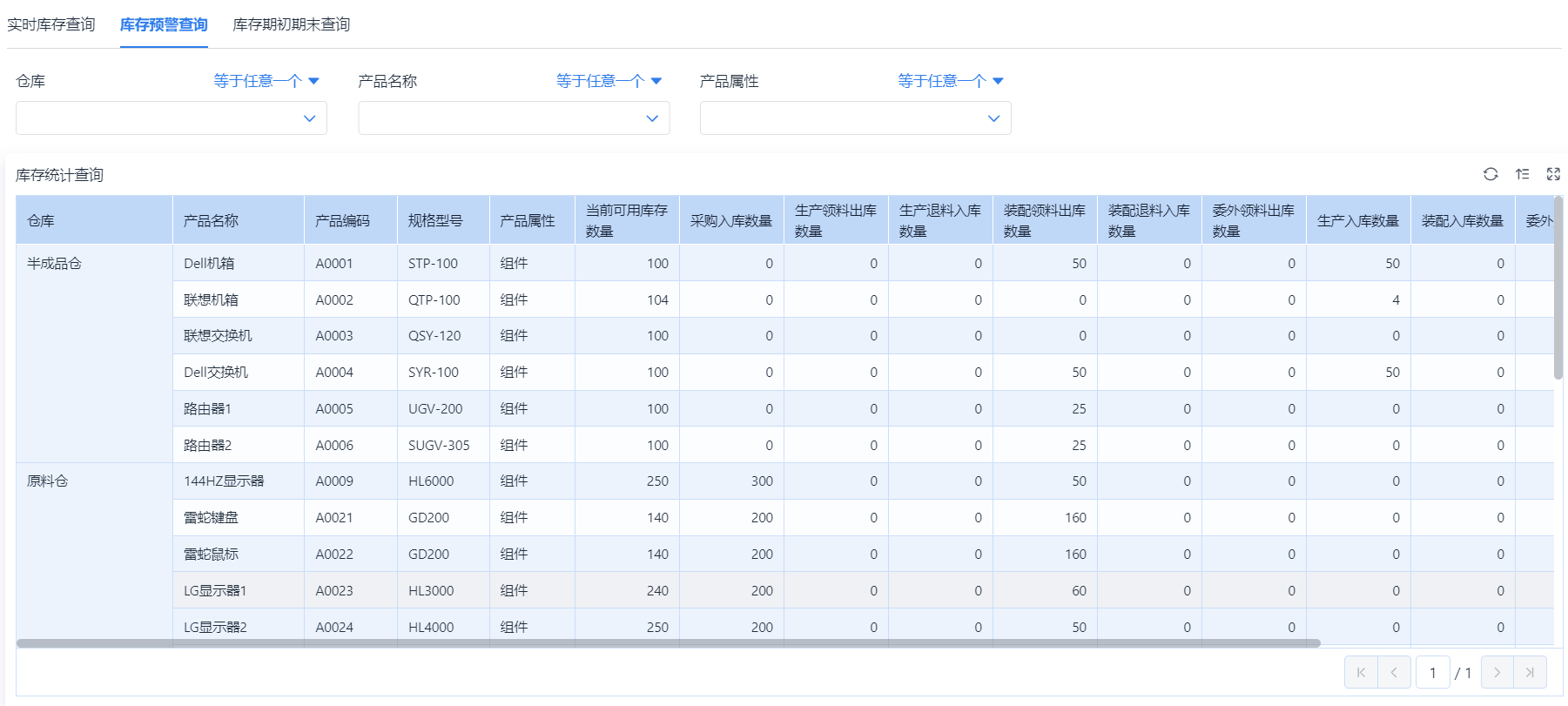
Task: Click product code A0009
Action: (351, 481)
